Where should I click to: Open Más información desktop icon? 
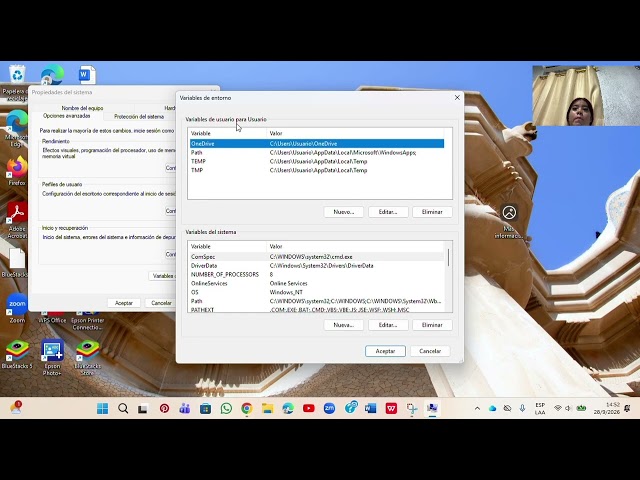click(509, 222)
